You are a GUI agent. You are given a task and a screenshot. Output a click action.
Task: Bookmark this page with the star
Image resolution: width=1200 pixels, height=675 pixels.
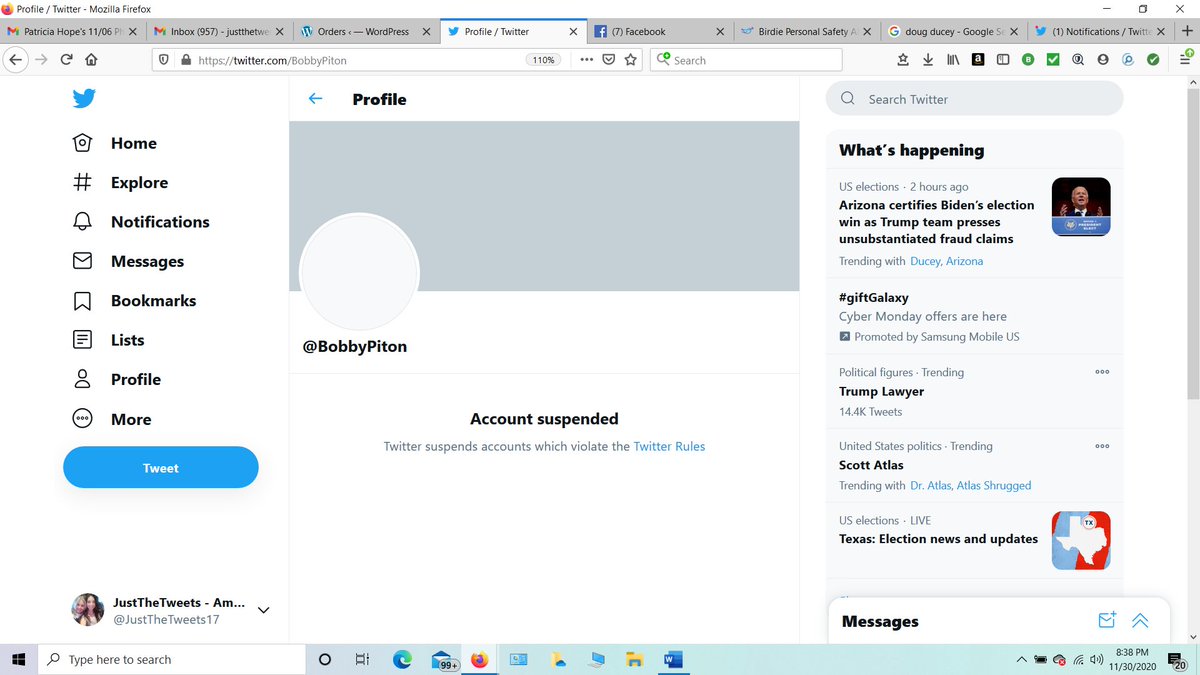[631, 60]
